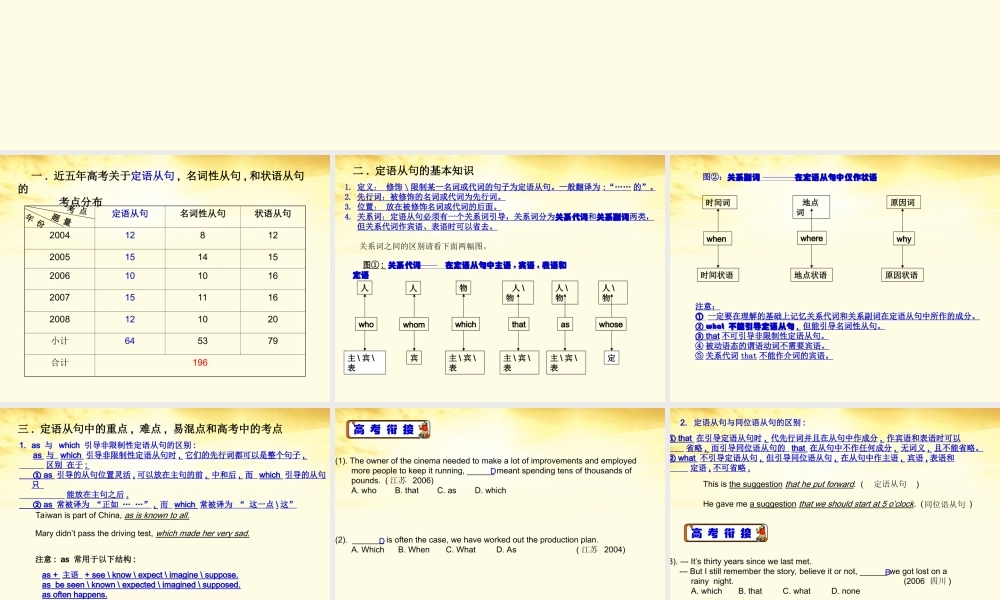Click the 'whom' box in the diagram
This screenshot has height=600, width=1000.
coord(414,325)
